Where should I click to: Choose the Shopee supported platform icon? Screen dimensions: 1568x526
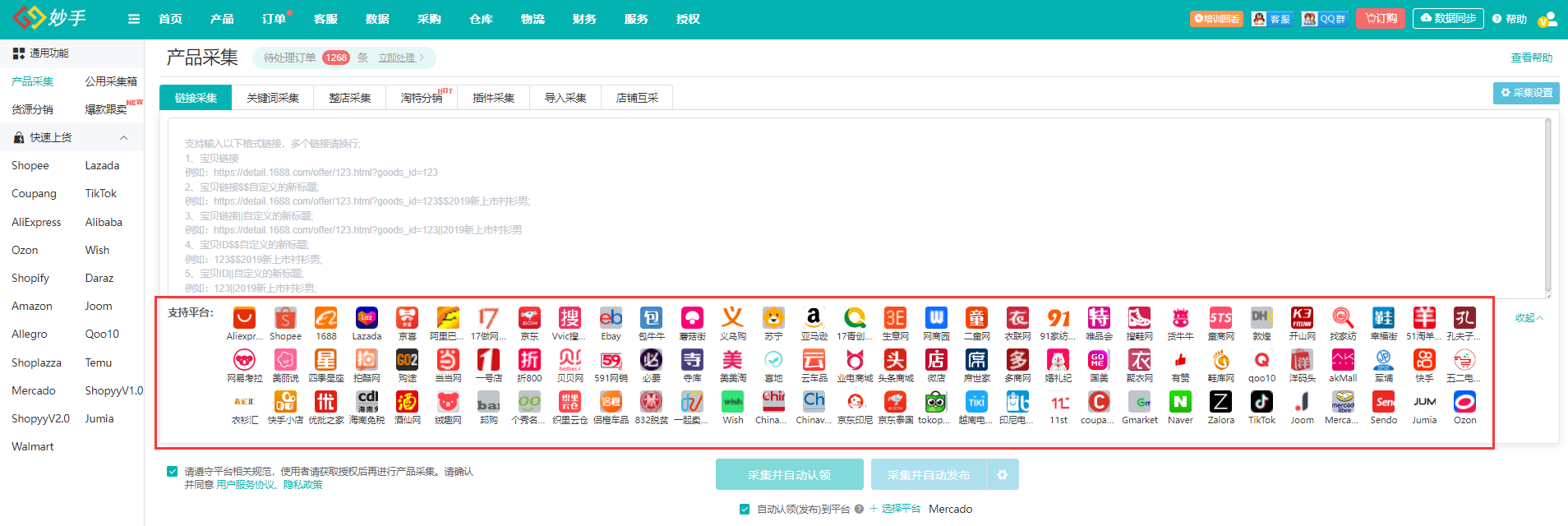coord(285,318)
